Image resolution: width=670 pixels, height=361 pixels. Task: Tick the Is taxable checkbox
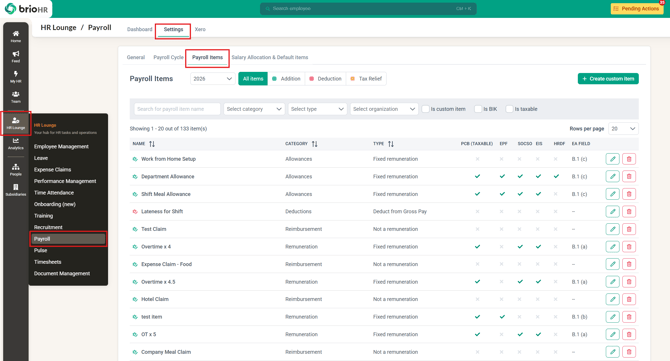509,109
